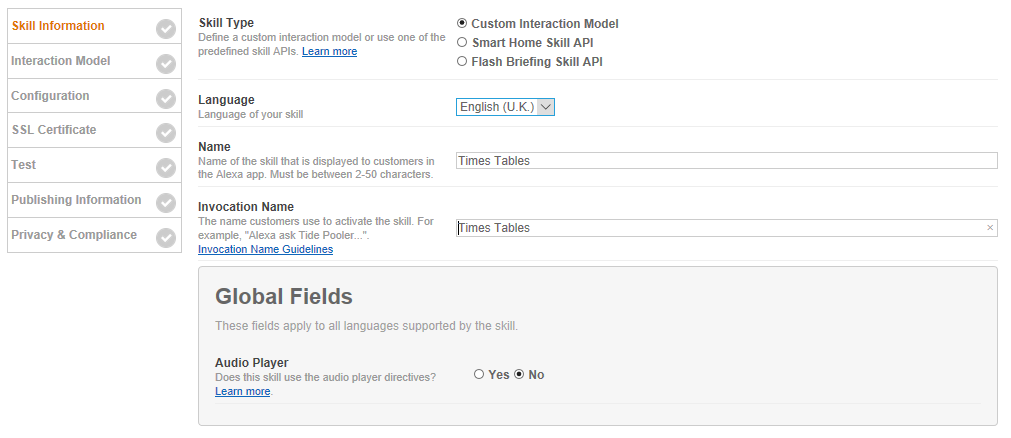Screen dimensions: 1011x438
Task: Clear the Invocation Name field with the x icon
Action: pos(990,228)
